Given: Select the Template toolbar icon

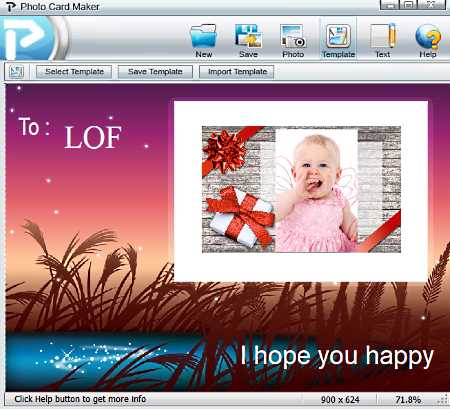Looking at the screenshot, I should pos(338,36).
